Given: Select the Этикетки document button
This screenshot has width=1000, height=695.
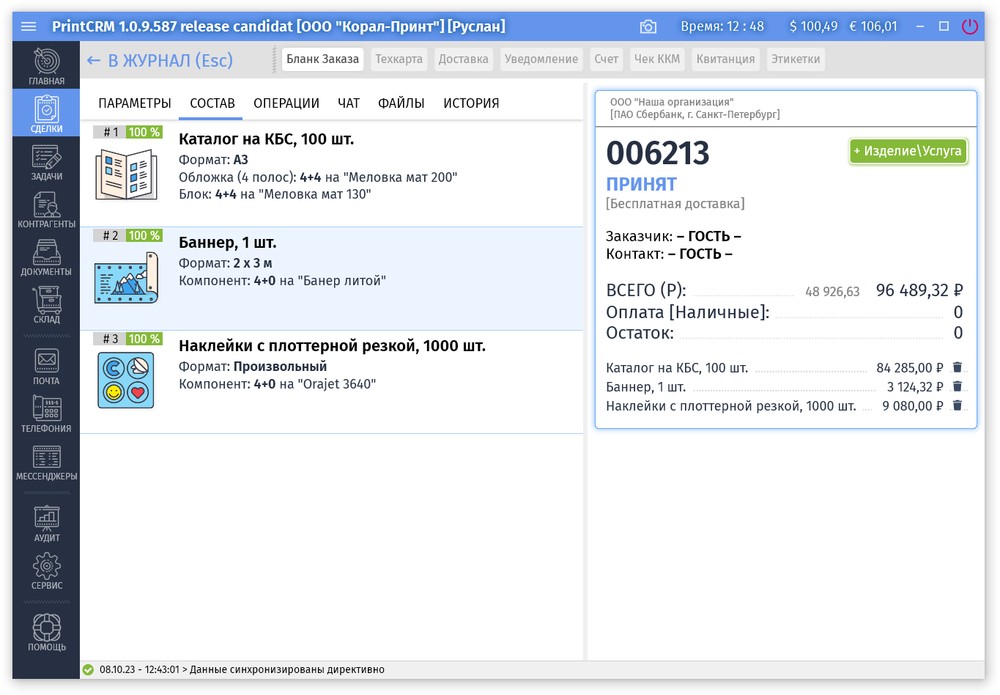Looking at the screenshot, I should [x=796, y=59].
